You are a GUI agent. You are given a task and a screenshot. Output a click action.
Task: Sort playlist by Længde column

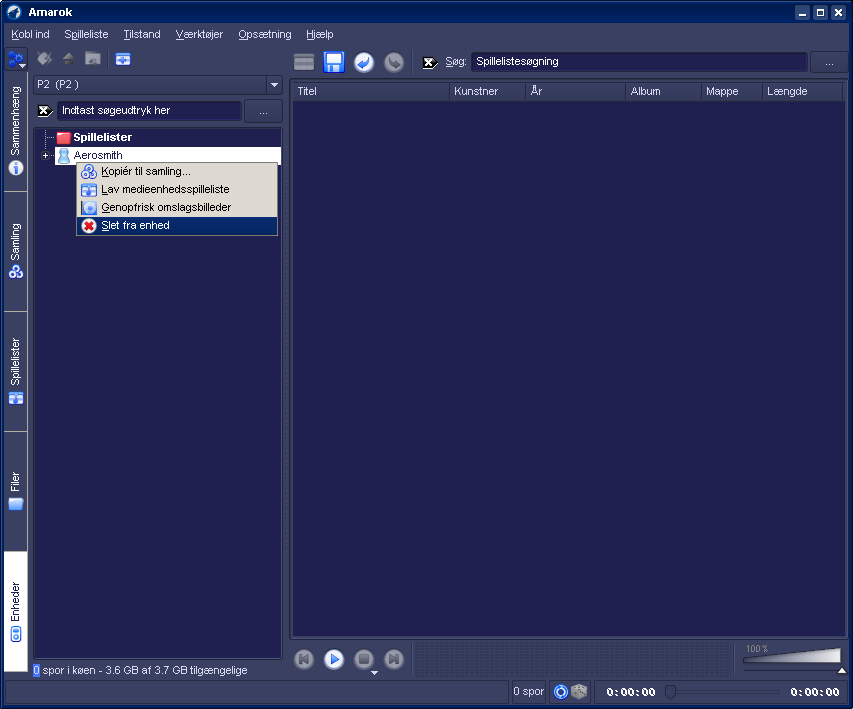tap(802, 91)
